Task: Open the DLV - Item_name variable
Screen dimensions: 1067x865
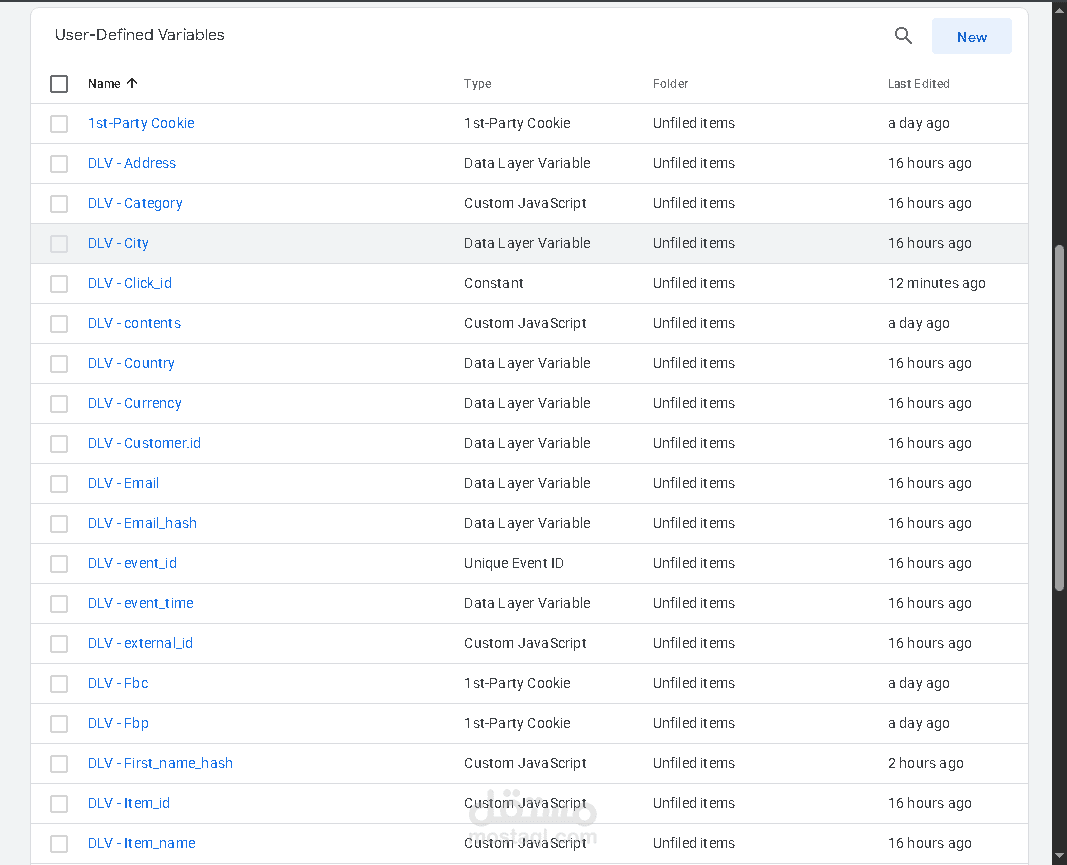Action: [141, 843]
